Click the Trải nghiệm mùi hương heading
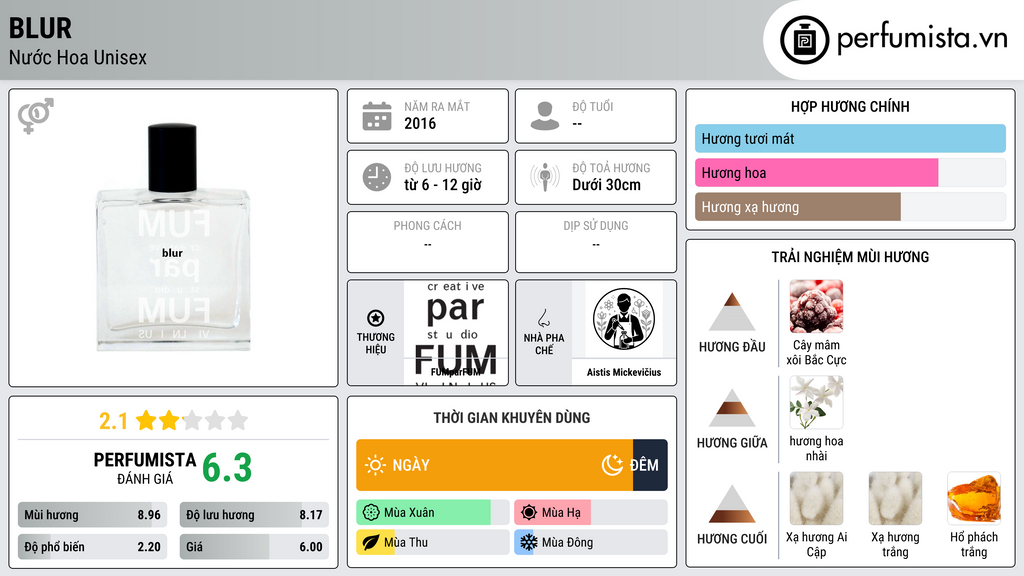The height and width of the screenshot is (576, 1024). 850,257
